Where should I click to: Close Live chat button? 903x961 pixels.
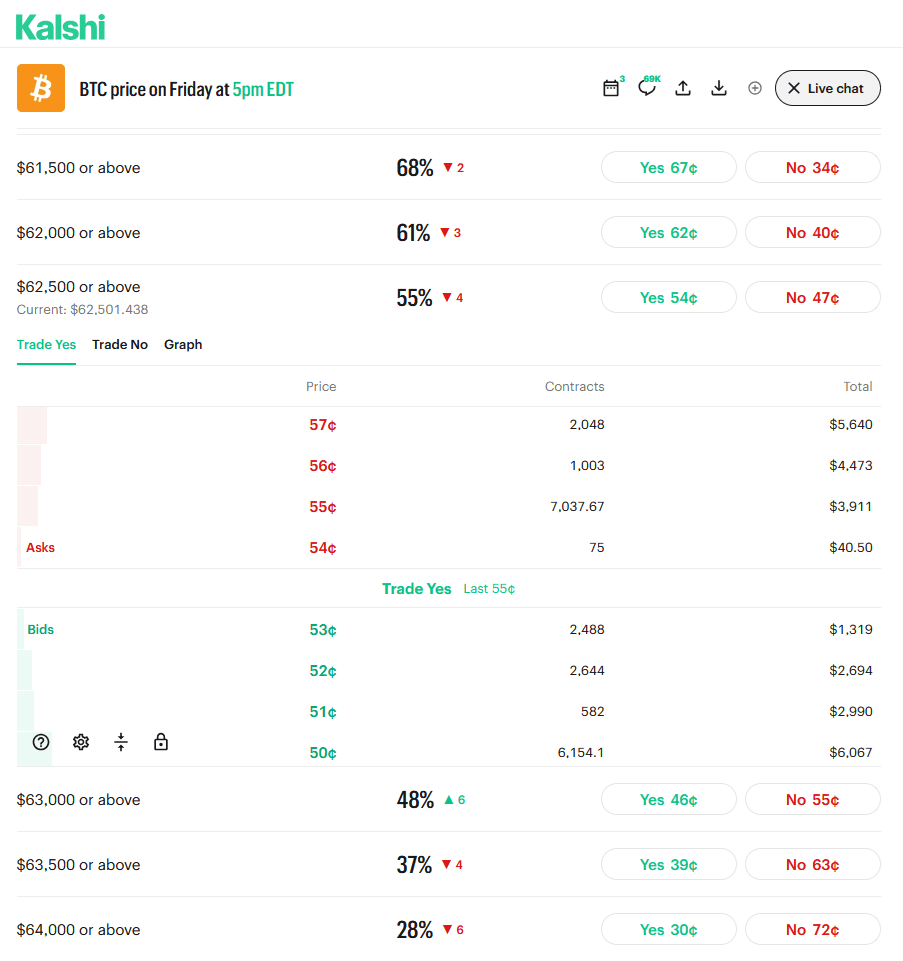tap(828, 88)
